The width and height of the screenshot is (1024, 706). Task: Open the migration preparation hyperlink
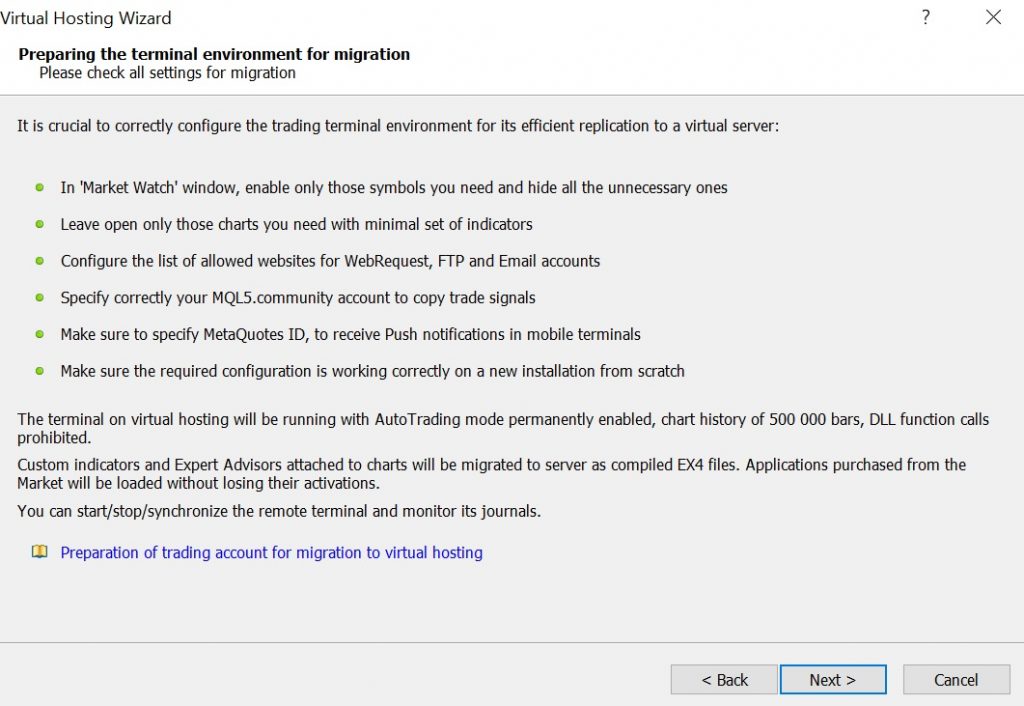tap(272, 553)
